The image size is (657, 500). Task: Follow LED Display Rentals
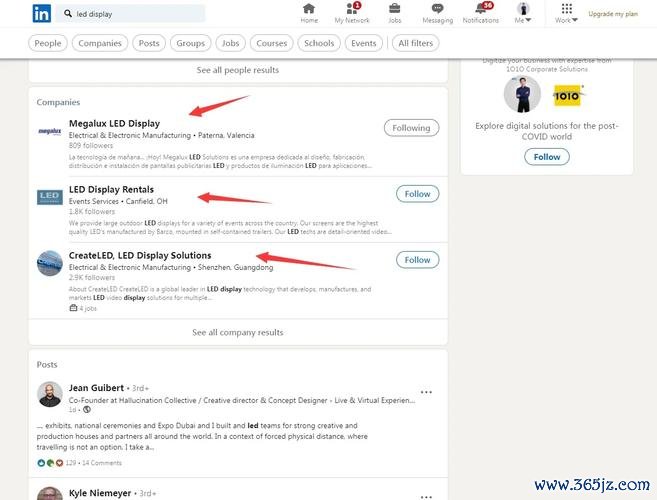pos(417,194)
